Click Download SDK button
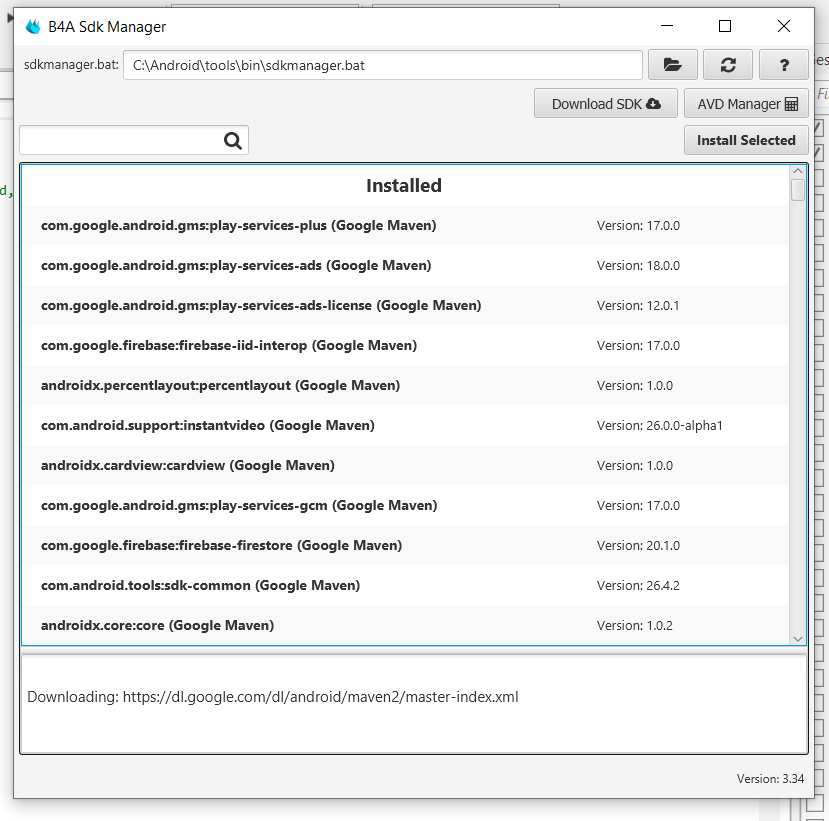829x821 pixels. 606,104
